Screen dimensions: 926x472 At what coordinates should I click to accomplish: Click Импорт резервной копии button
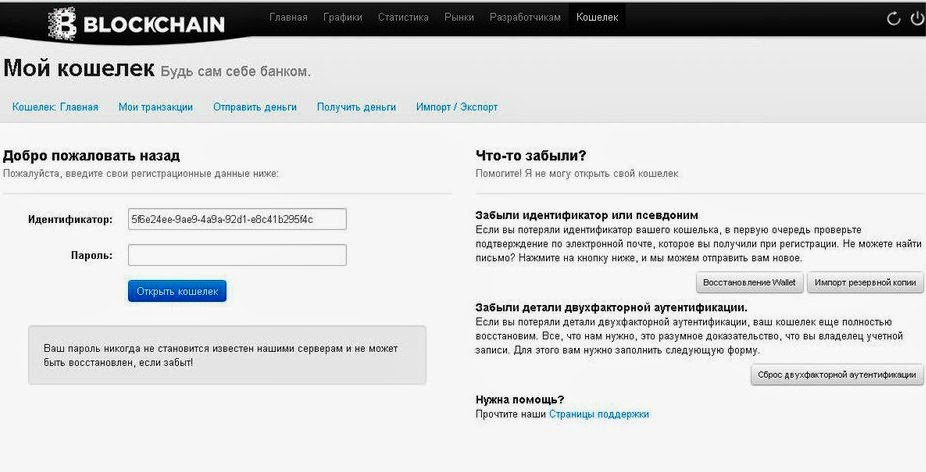[864, 283]
